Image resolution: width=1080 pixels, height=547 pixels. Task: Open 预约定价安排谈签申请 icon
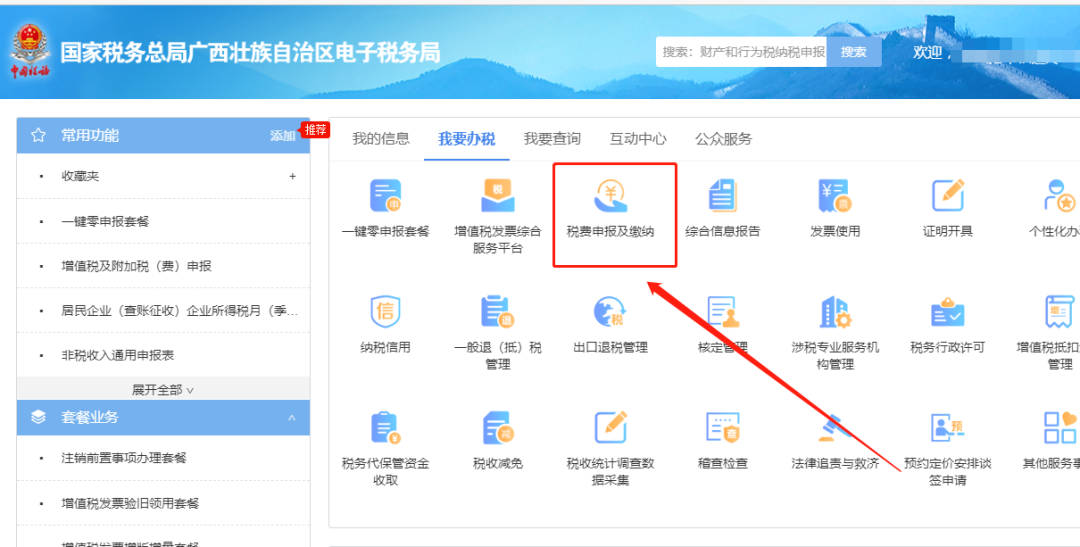pyautogui.click(x=948, y=428)
